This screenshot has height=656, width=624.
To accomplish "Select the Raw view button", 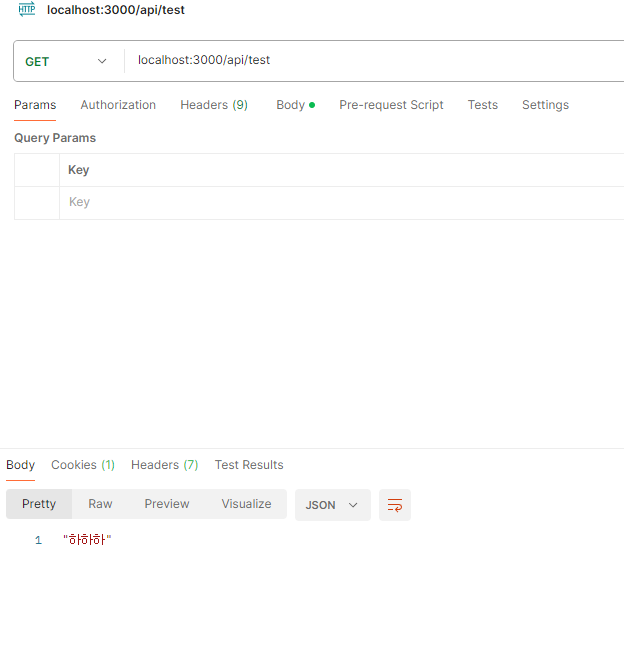I will [x=100, y=504].
